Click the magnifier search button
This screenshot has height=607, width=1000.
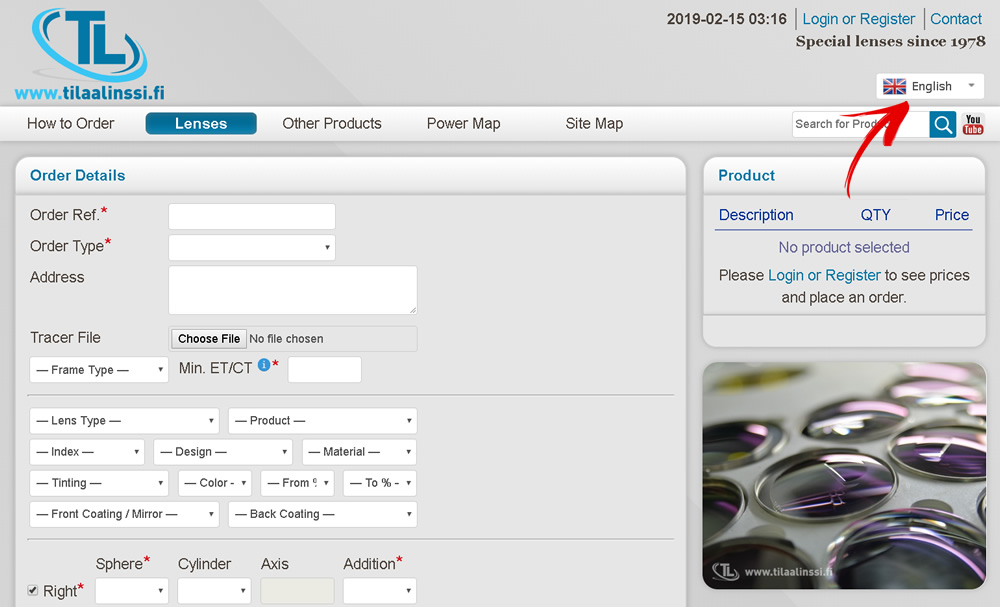point(942,124)
